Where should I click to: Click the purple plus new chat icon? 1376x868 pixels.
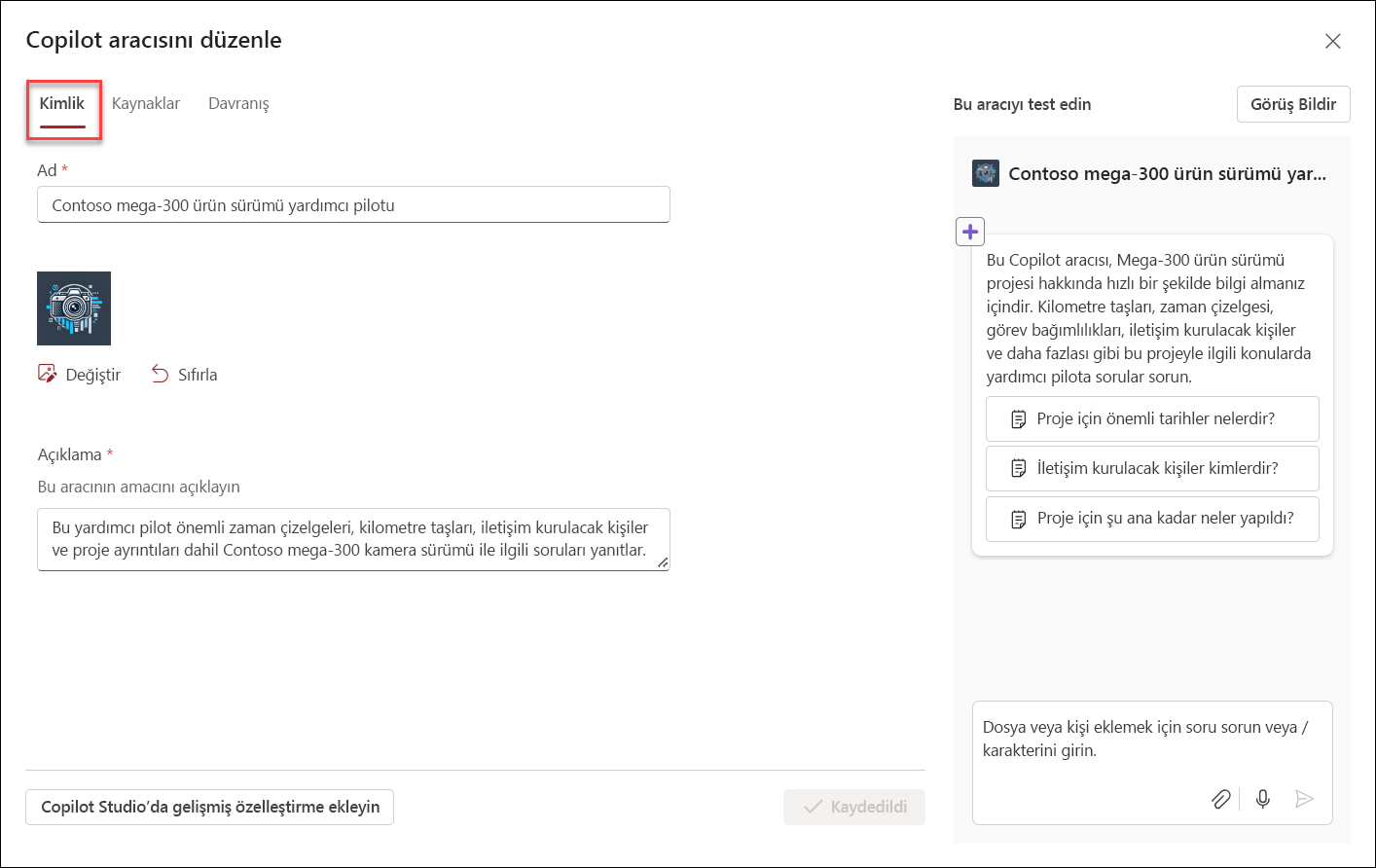pyautogui.click(x=970, y=232)
